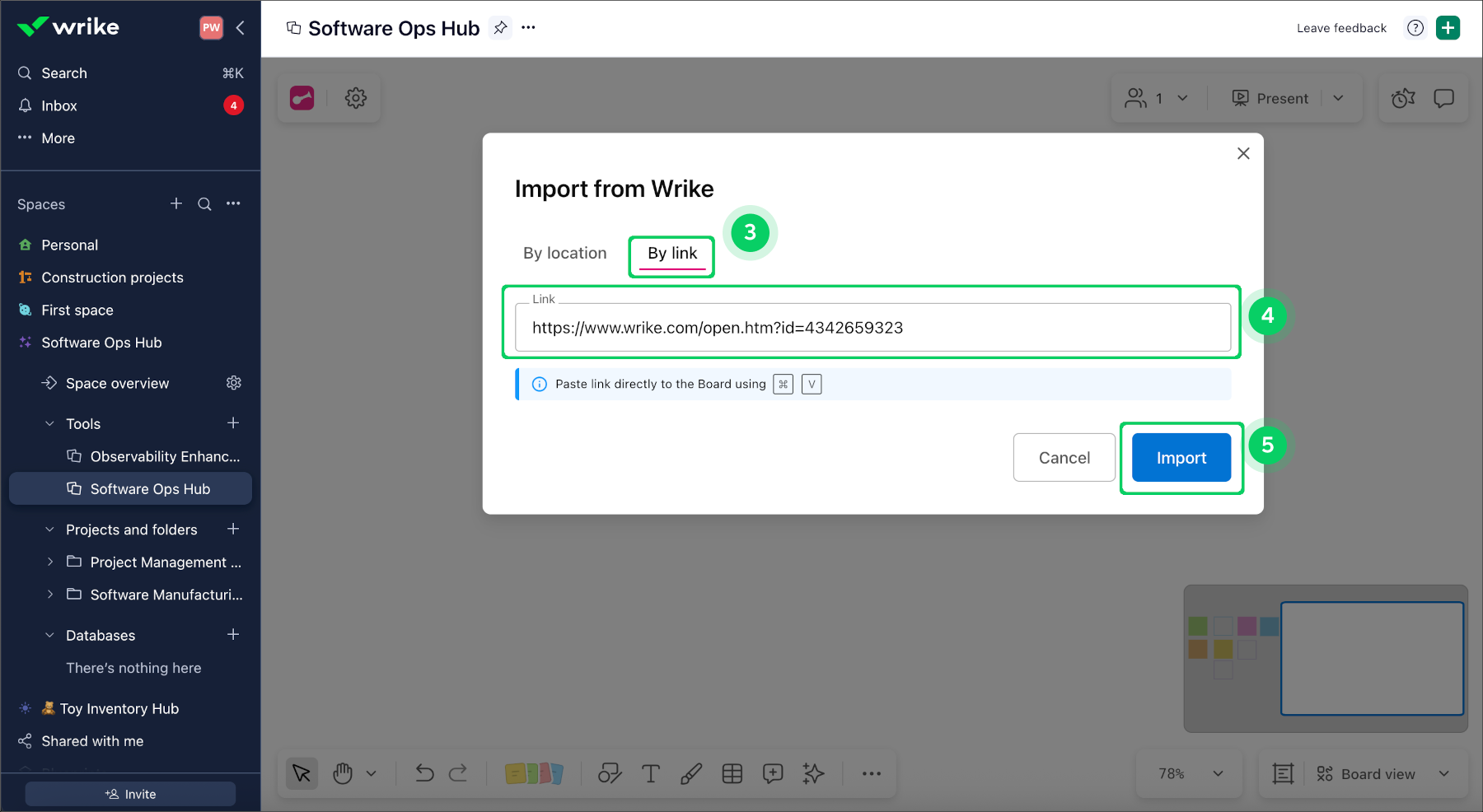Screen dimensions: 1483x812
Task: Open the Present mode options chevron
Action: (1338, 98)
